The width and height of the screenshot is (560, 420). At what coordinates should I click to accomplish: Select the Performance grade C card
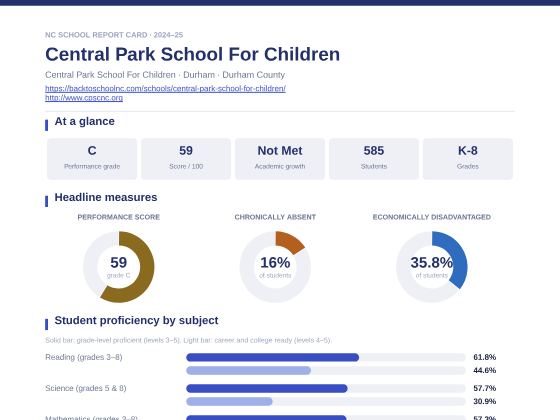(x=92, y=159)
